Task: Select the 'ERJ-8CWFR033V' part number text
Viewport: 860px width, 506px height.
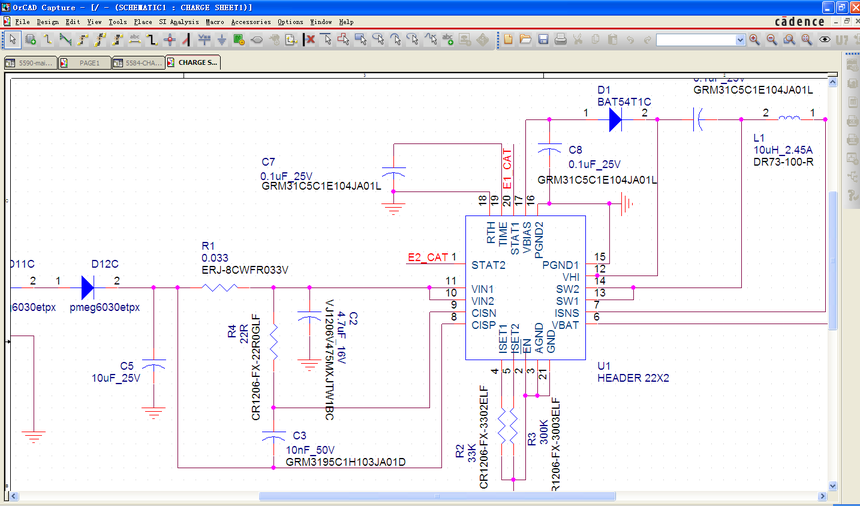Action: (x=245, y=270)
